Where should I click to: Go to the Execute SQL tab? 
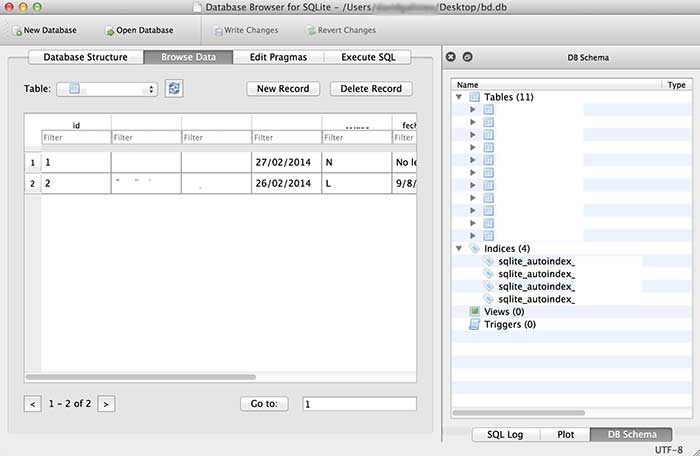(x=368, y=57)
